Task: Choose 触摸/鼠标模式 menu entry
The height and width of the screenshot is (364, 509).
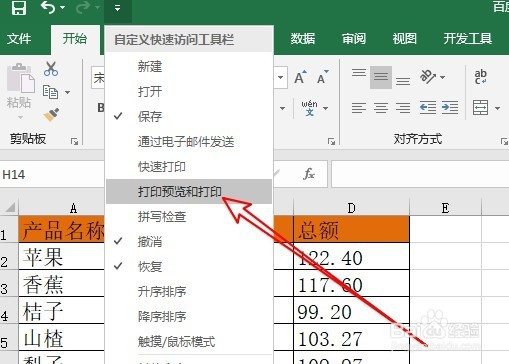Action: point(189,341)
